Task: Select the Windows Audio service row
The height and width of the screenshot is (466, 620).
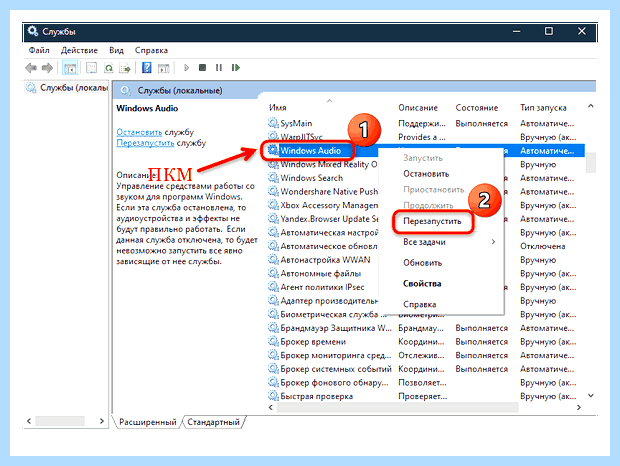Action: (310, 151)
